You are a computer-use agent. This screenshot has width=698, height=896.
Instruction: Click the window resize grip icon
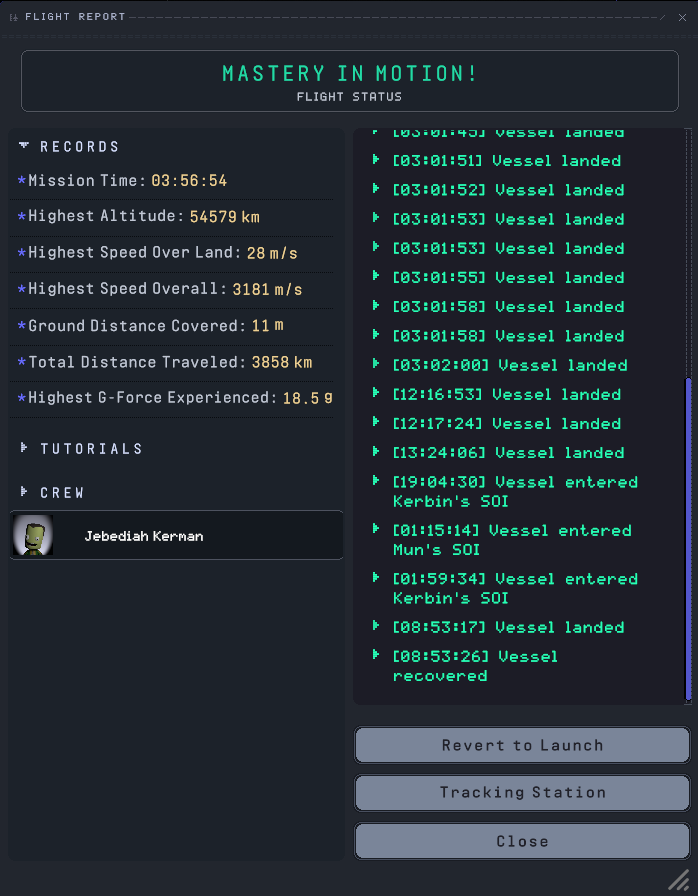678,877
